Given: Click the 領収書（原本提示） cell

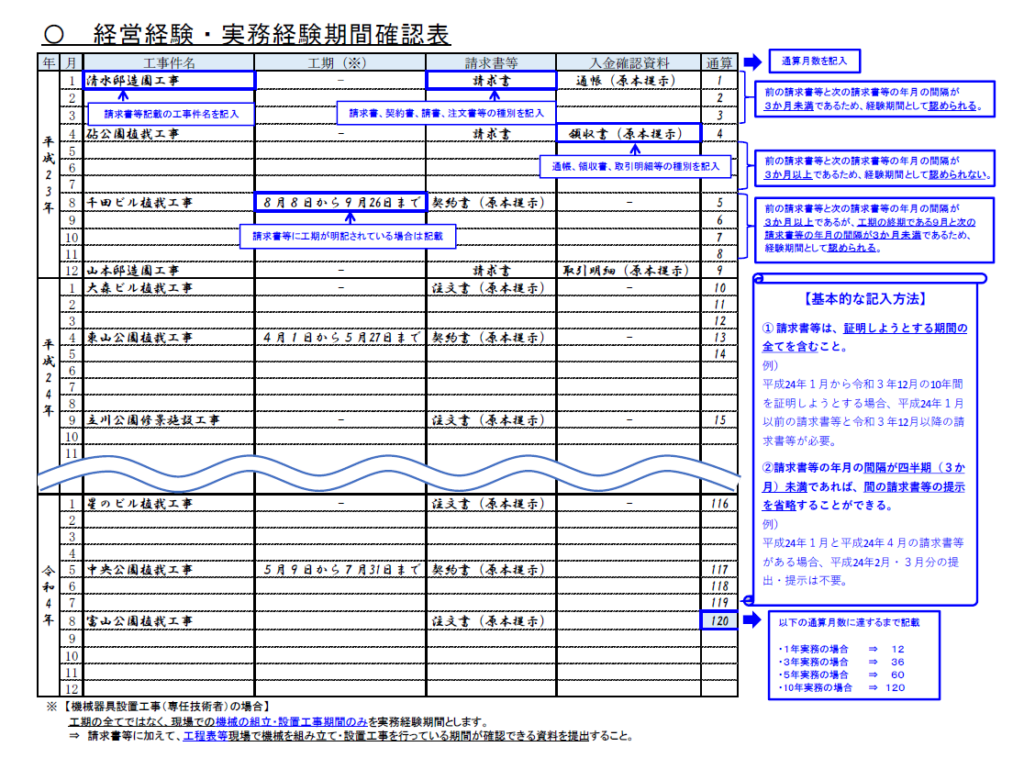Looking at the screenshot, I should coord(628,133).
